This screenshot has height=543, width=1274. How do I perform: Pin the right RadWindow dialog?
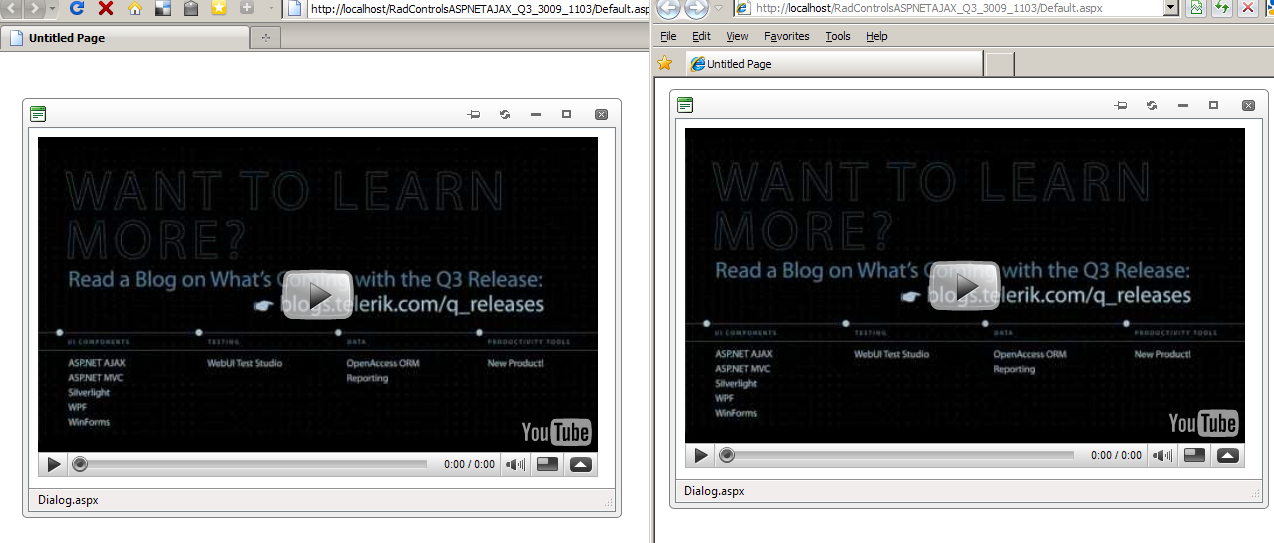coord(1121,105)
